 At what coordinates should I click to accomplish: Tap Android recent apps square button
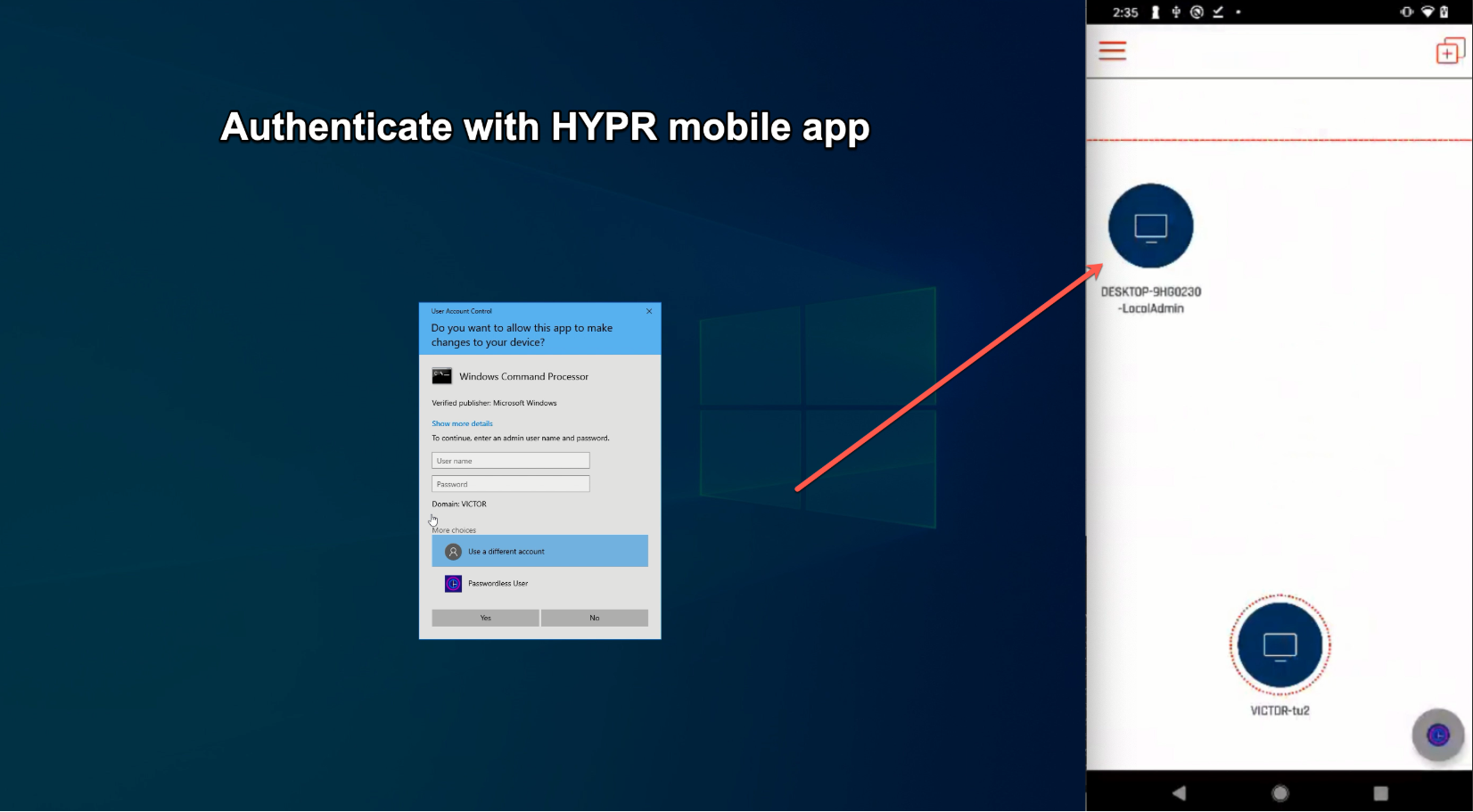click(x=1380, y=792)
